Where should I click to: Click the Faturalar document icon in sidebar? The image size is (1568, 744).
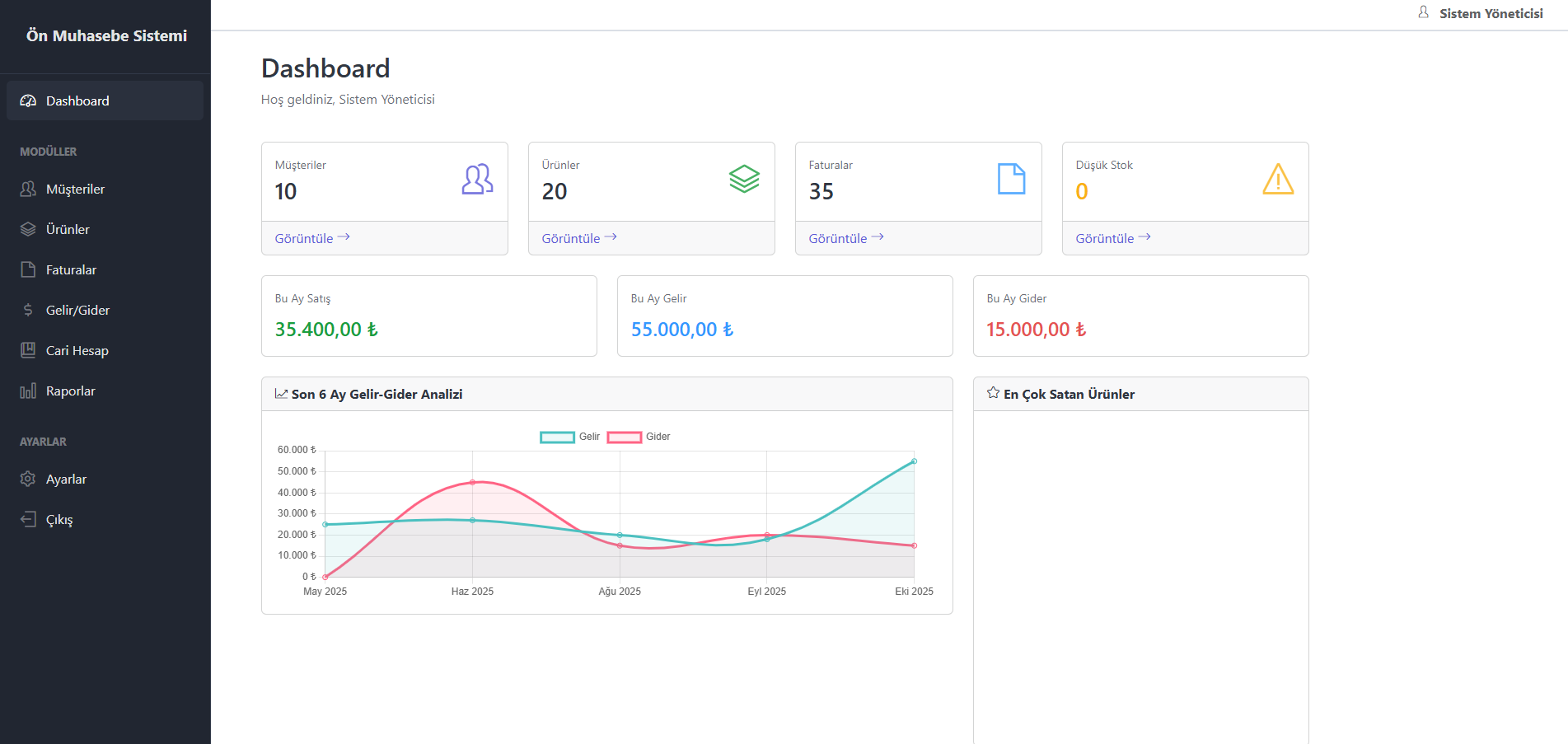click(x=28, y=269)
